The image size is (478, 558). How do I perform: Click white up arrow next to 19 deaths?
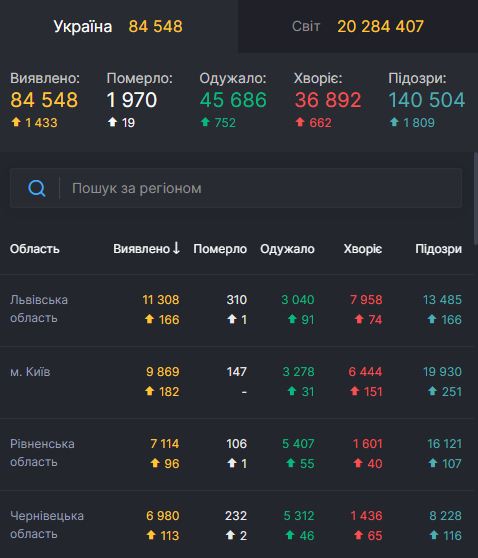[112, 122]
